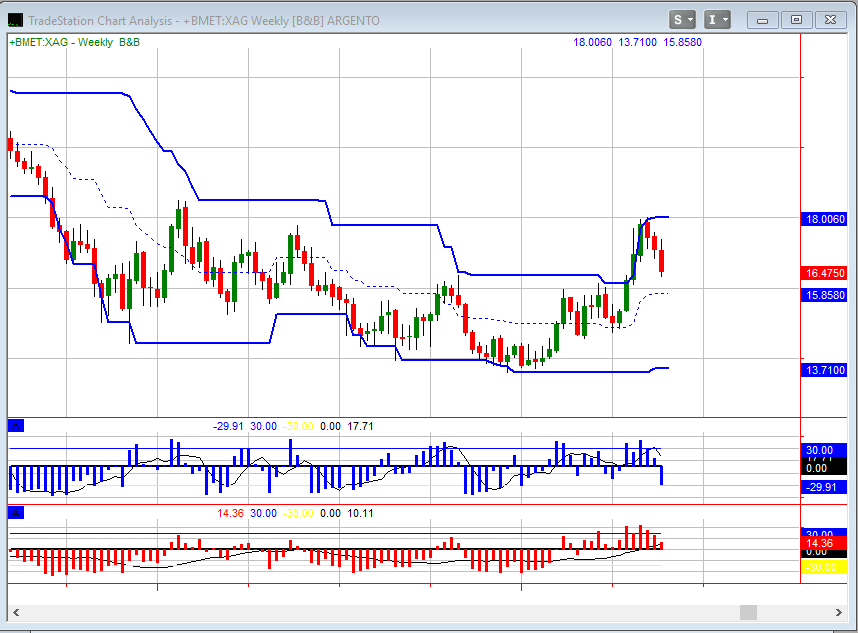The image size is (858, 633).
Task: Click the right arrow of the horizontal scrollbar
Action: pos(838,612)
